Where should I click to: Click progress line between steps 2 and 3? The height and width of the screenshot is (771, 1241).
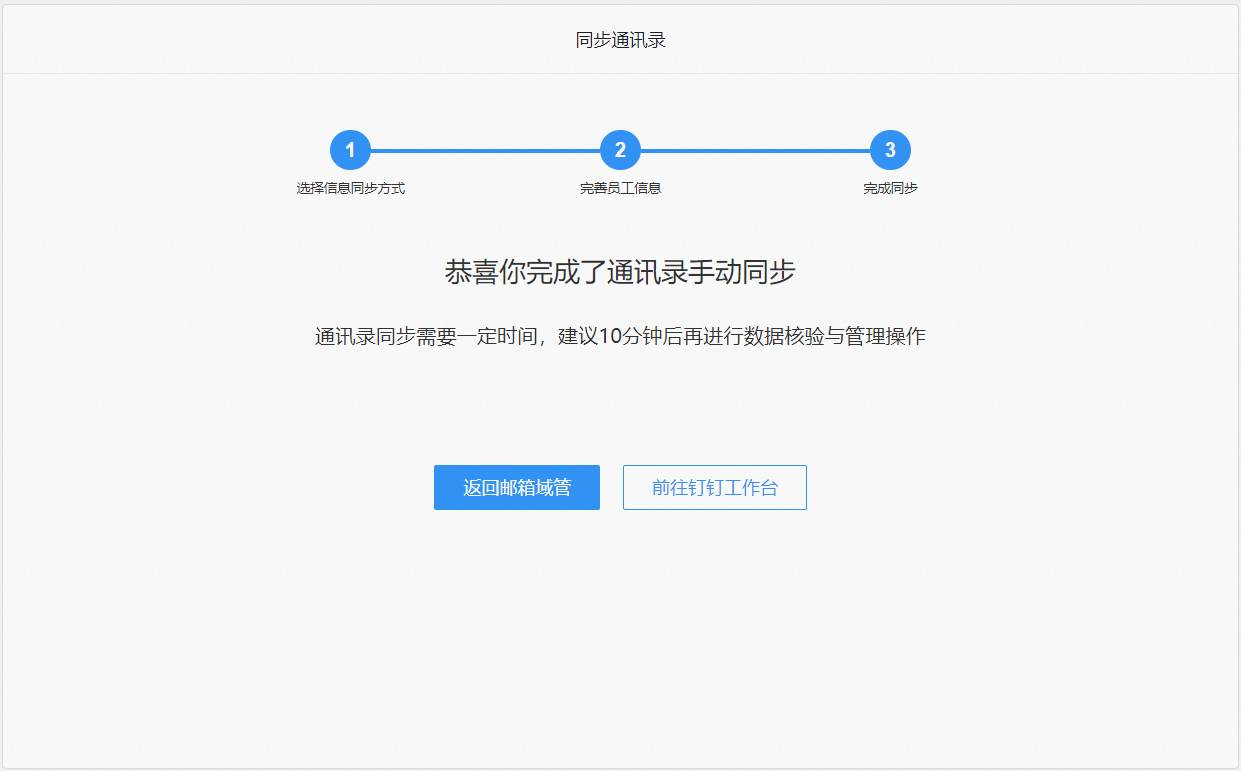click(755, 151)
